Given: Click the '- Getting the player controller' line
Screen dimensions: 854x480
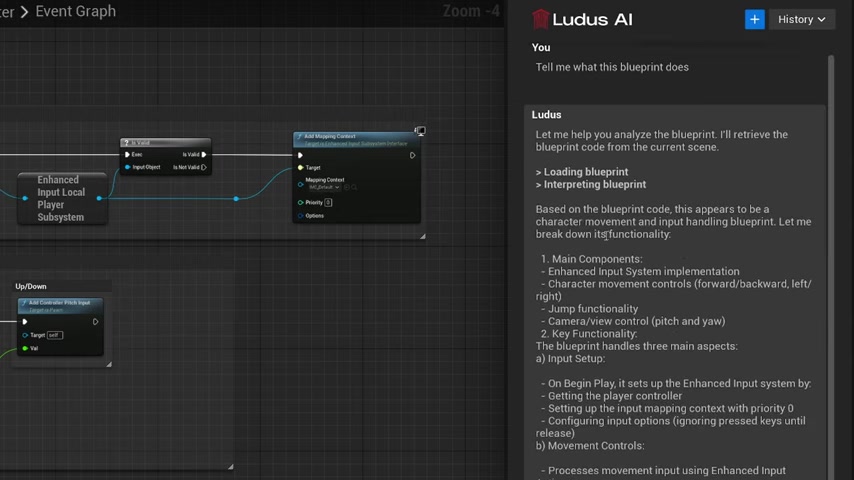Looking at the screenshot, I should click(611, 396).
